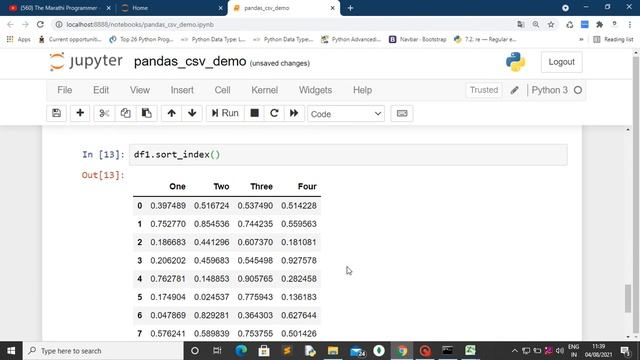This screenshot has width=640, height=360.
Task: Click the Type here to search box
Action: click(103, 351)
